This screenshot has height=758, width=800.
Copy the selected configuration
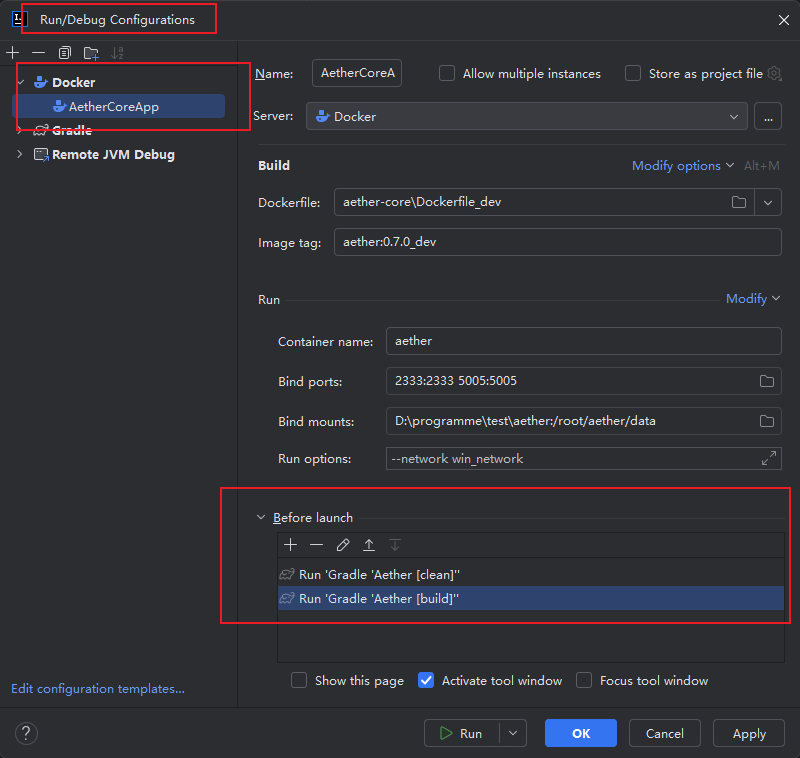[65, 53]
